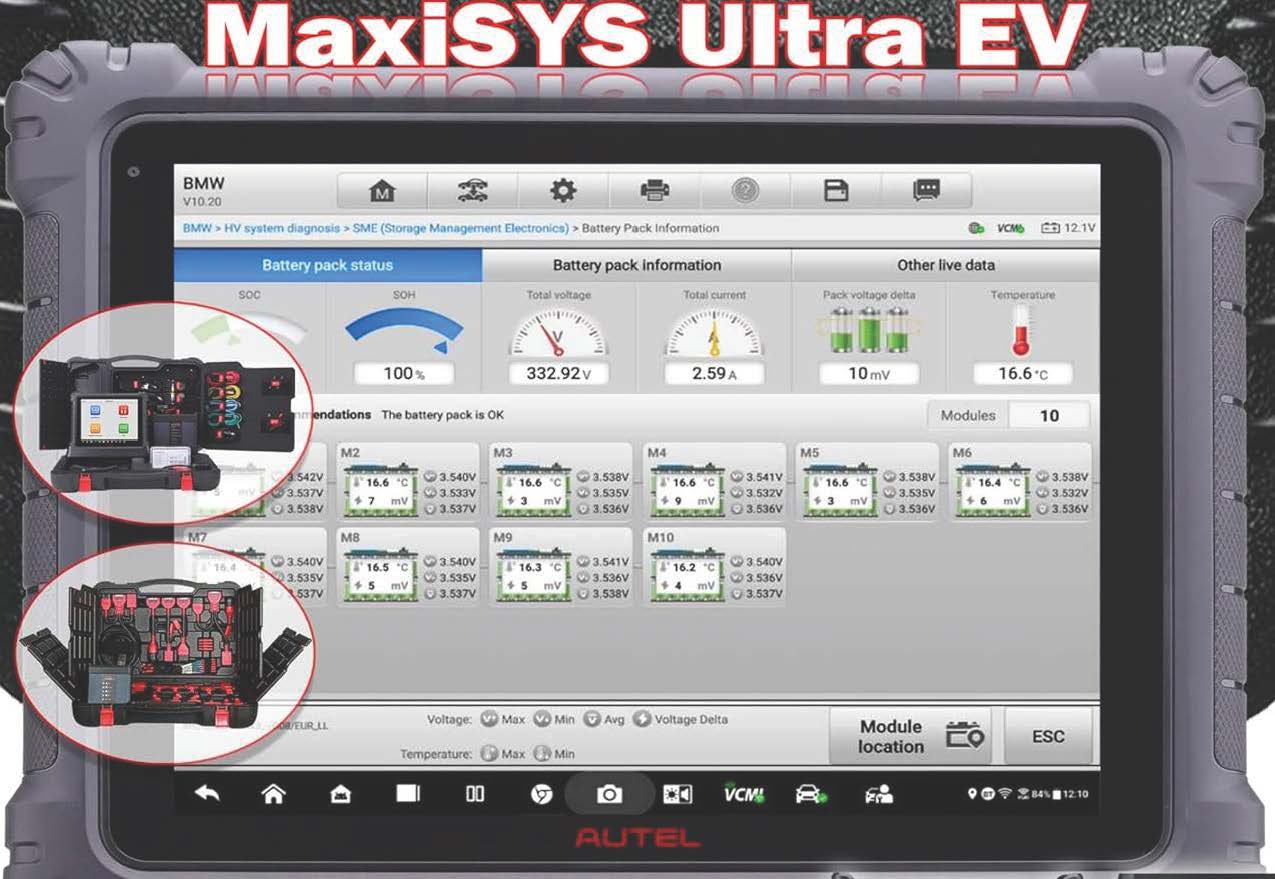Switch to the Battery pack status tab
Viewport: 1275px width, 879px height.
pyautogui.click(x=327, y=265)
